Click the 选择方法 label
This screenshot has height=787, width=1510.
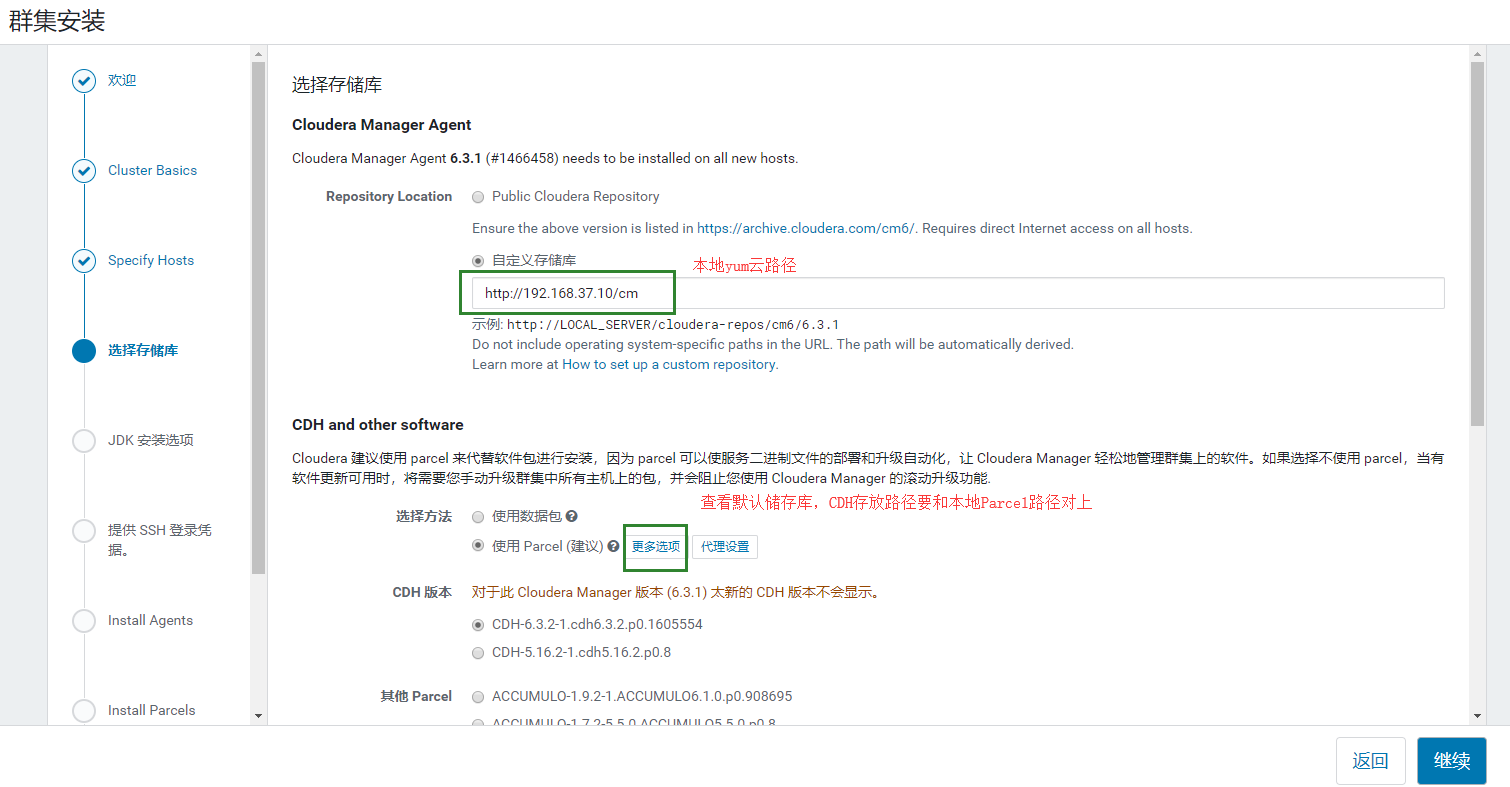point(424,517)
